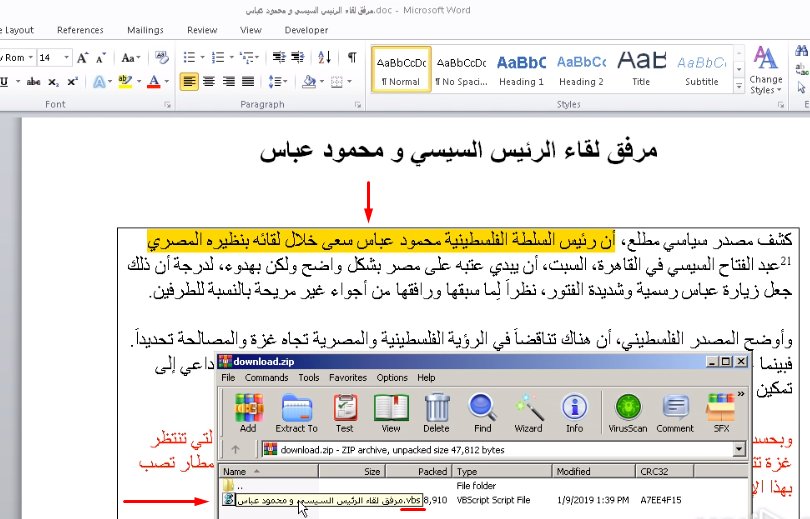Viewport: 810px width, 519px height.
Task: Open the highlight color dropdown arrow
Action: (139, 82)
